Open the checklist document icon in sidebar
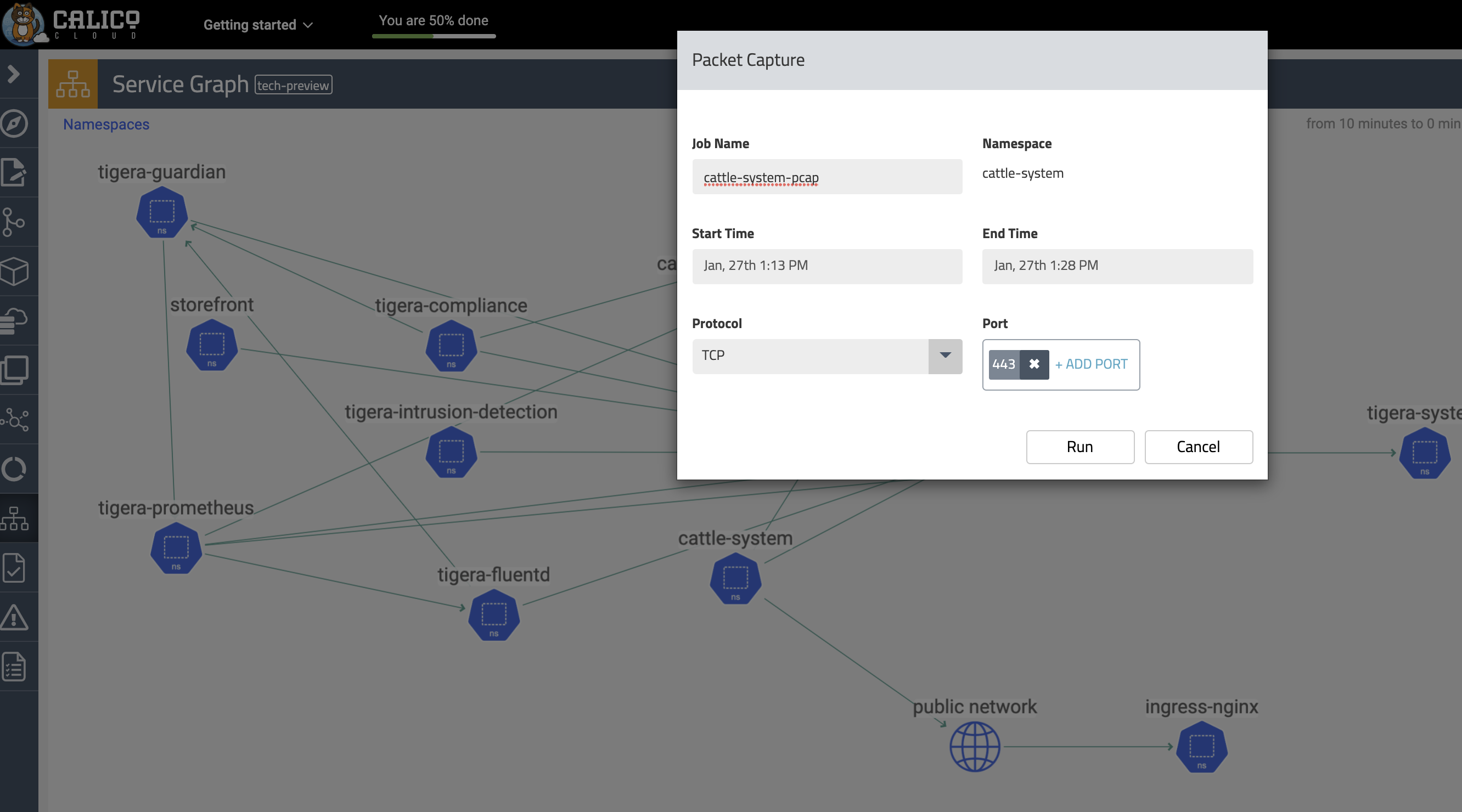The height and width of the screenshot is (812, 1462). [14, 667]
